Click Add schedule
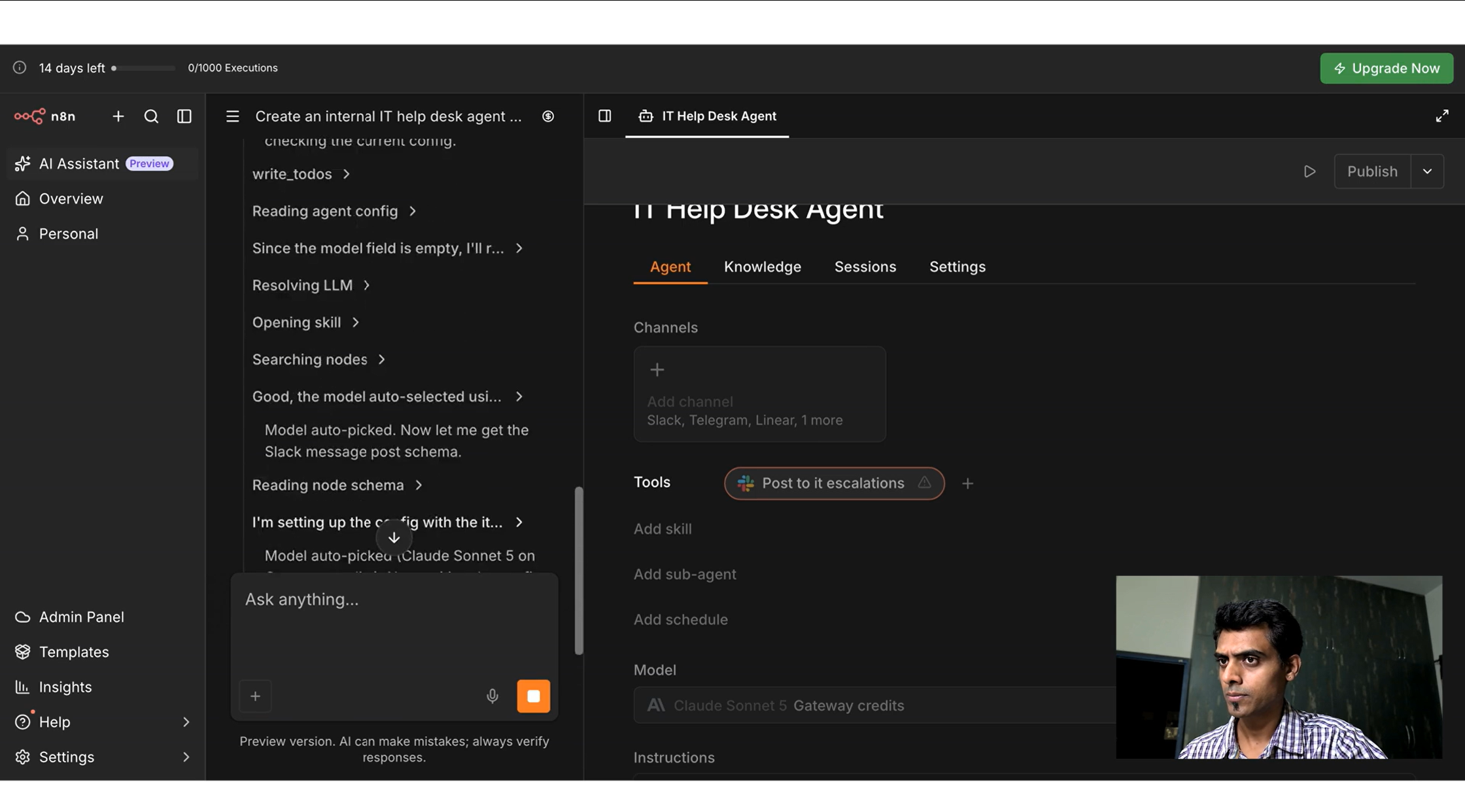This screenshot has width=1465, height=812. 681,620
